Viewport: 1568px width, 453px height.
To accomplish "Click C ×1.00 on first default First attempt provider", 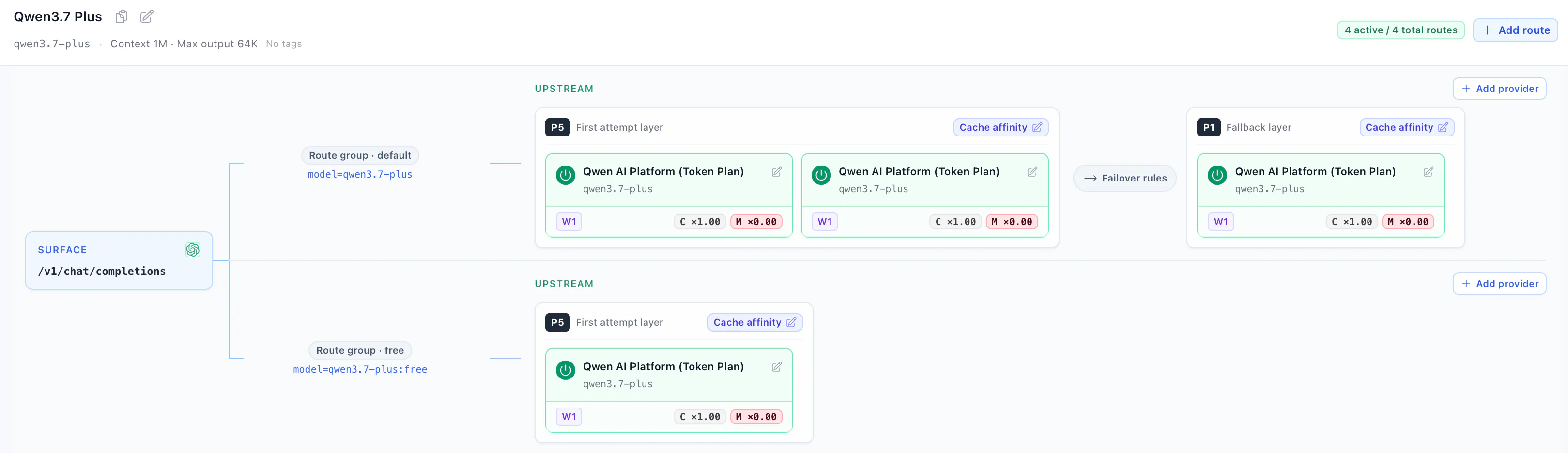I will click(700, 222).
